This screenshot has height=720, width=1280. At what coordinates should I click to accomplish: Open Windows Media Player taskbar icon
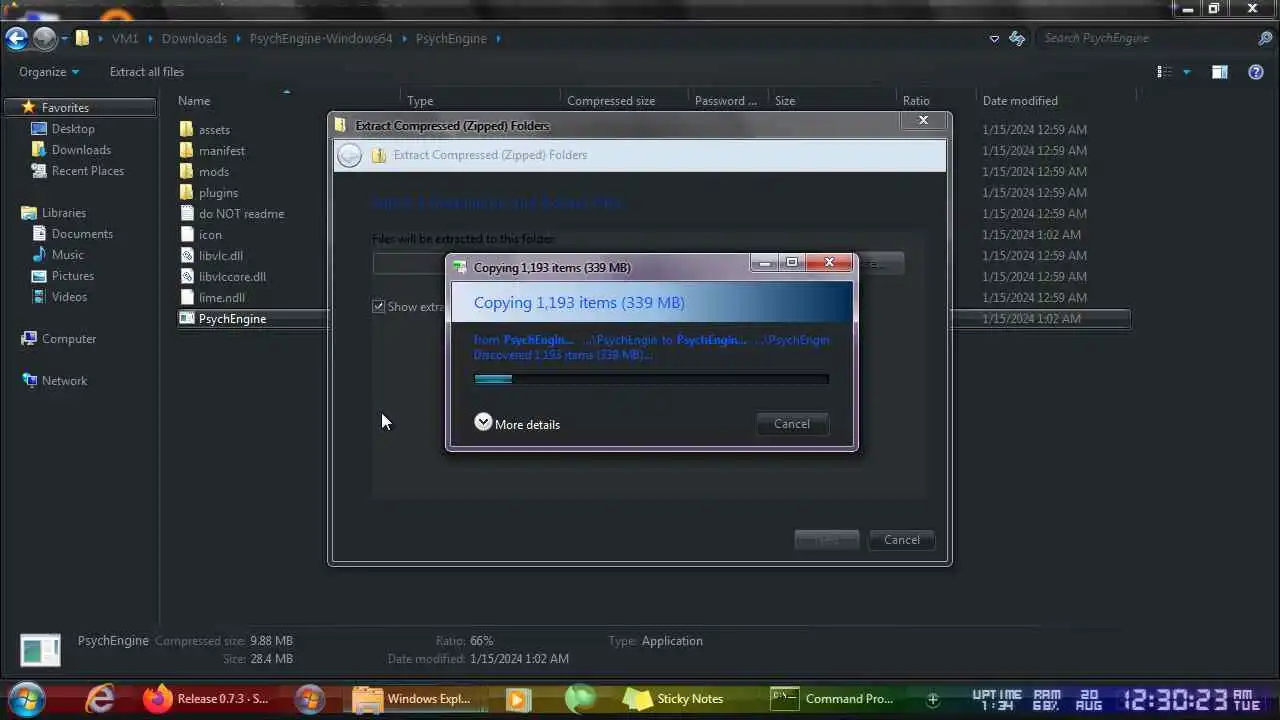tap(517, 698)
